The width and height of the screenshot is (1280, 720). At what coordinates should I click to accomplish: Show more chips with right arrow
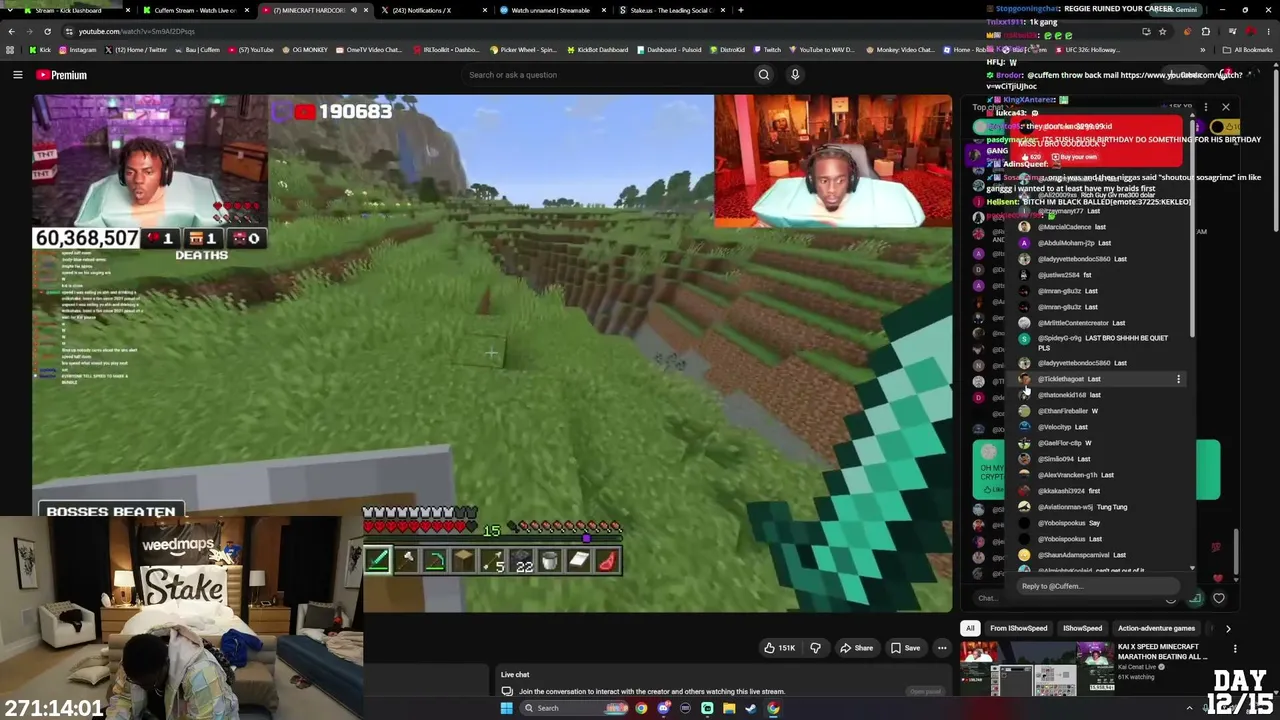tap(1228, 628)
